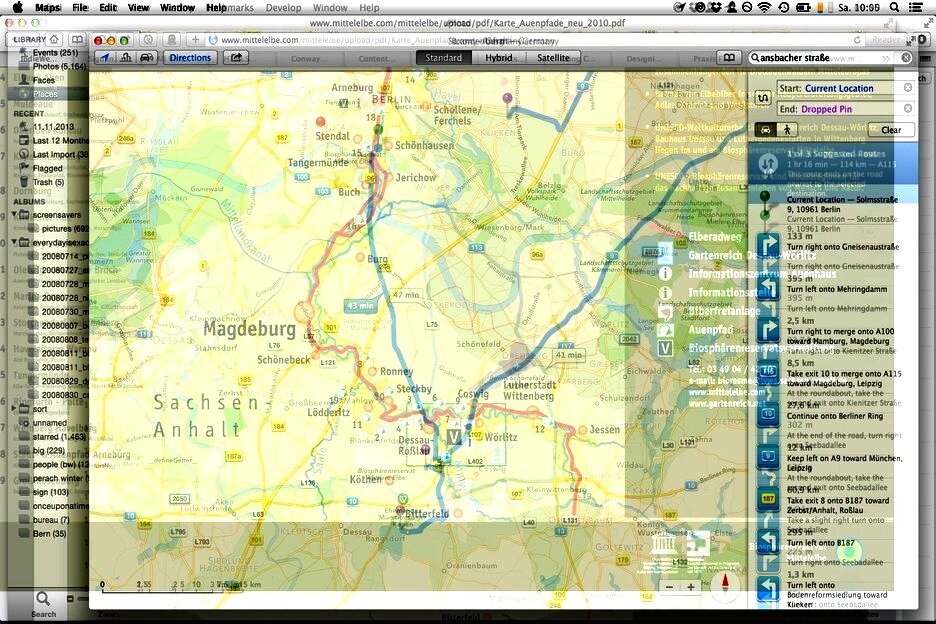The height and width of the screenshot is (624, 936).
Task: Open the bookmarks book icon beside search field
Action: (729, 58)
